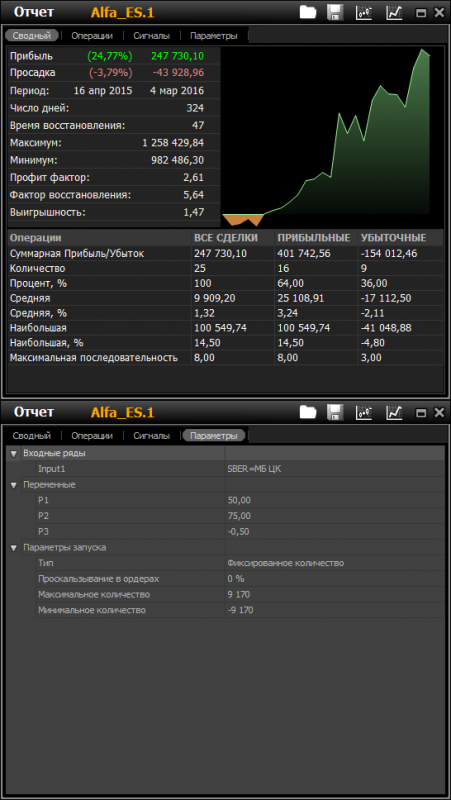This screenshot has height=800, width=451.
Task: Click the Профит фактор value 2,61
Action: click(193, 178)
